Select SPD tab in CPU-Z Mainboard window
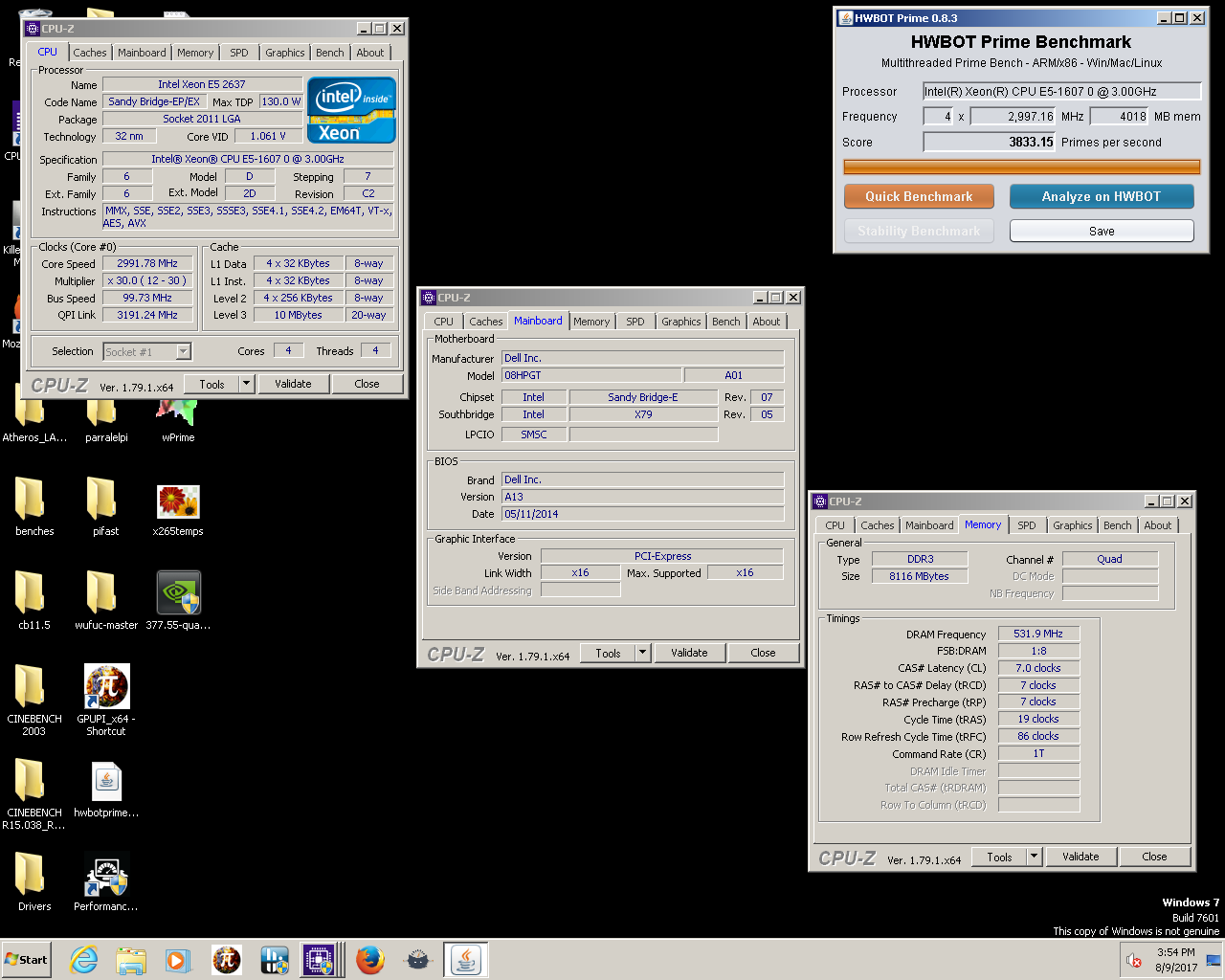Image resolution: width=1225 pixels, height=980 pixels. click(x=635, y=322)
